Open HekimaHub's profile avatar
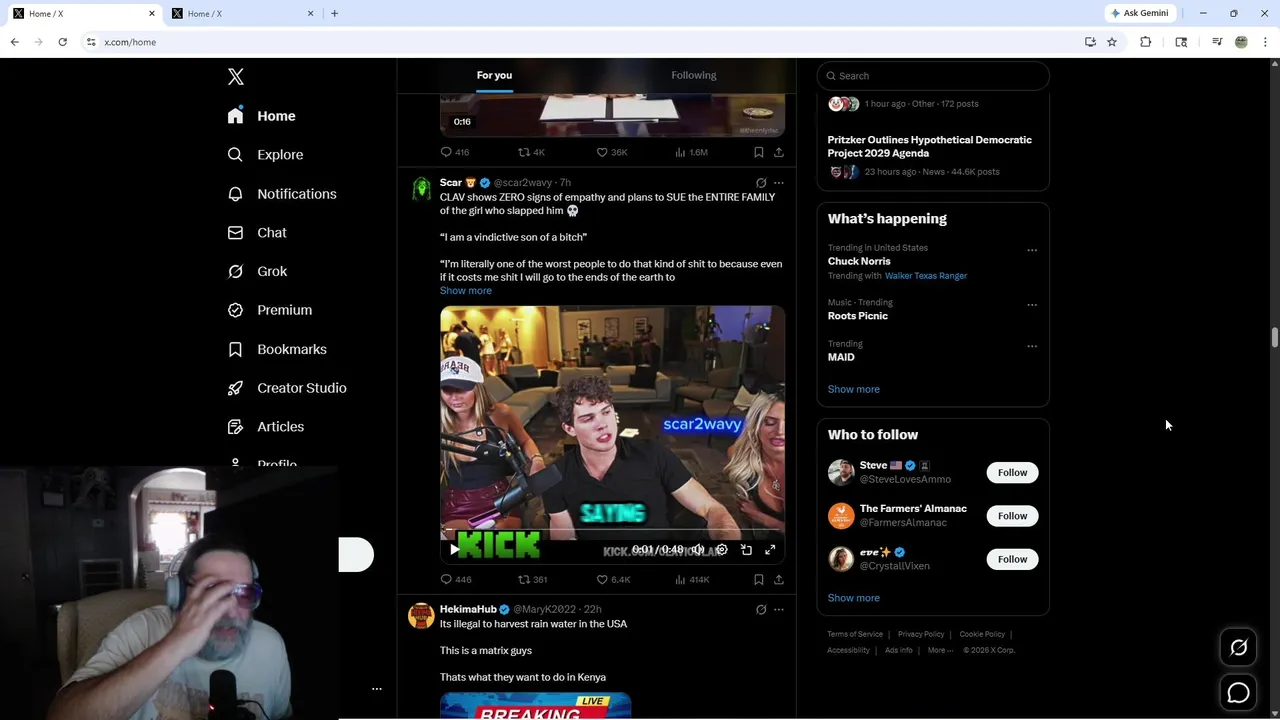 point(421,616)
